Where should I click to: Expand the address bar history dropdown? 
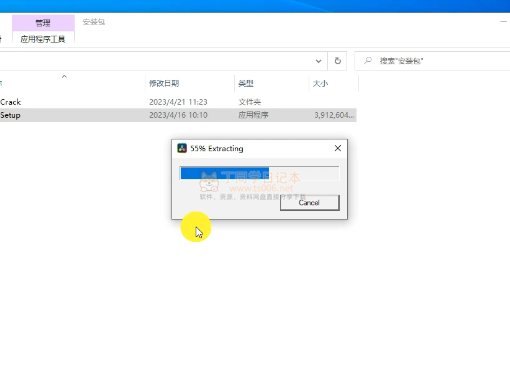pyautogui.click(x=318, y=61)
